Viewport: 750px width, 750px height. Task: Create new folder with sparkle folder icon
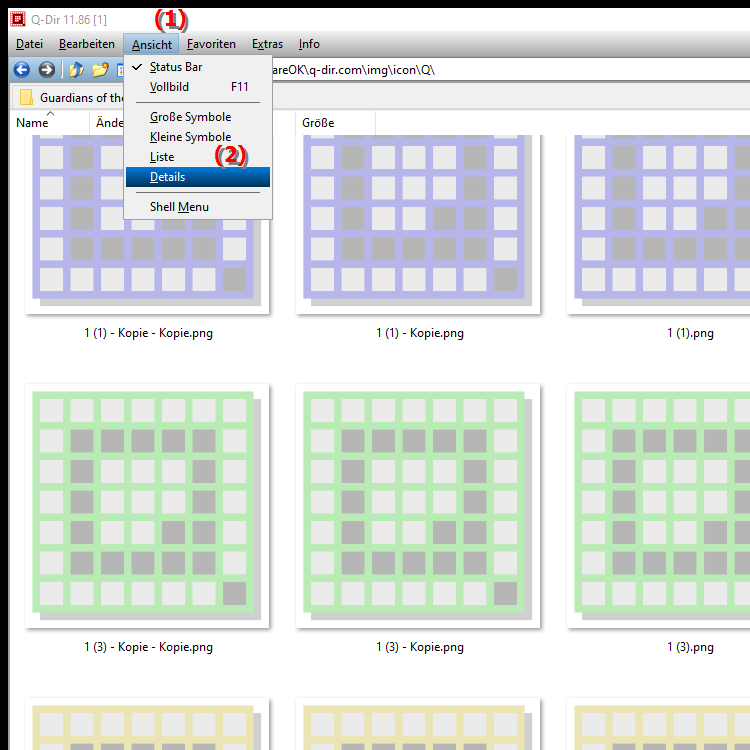(100, 70)
